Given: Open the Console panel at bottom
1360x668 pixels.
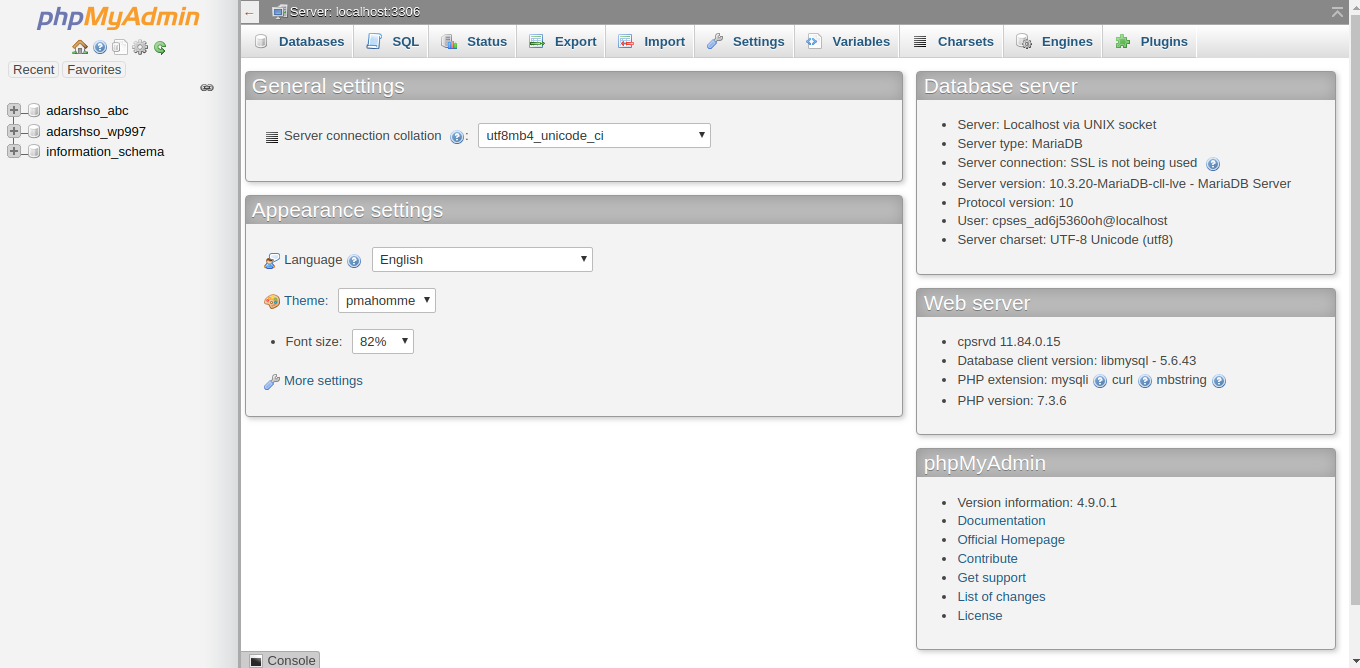Looking at the screenshot, I should click(281, 660).
